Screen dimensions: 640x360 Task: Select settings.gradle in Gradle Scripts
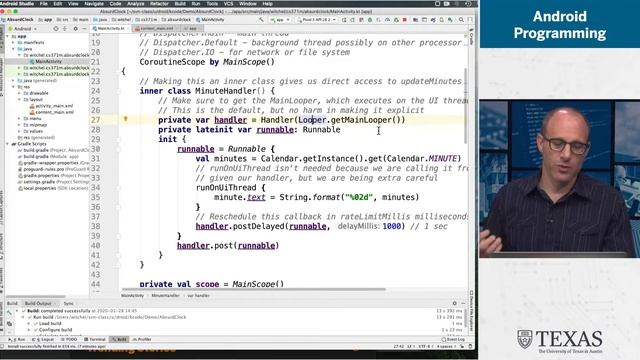pyautogui.click(x=38, y=182)
